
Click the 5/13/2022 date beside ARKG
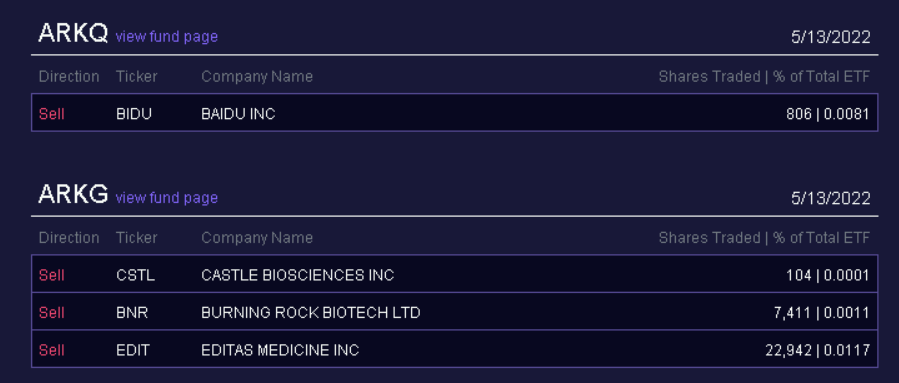point(831,199)
